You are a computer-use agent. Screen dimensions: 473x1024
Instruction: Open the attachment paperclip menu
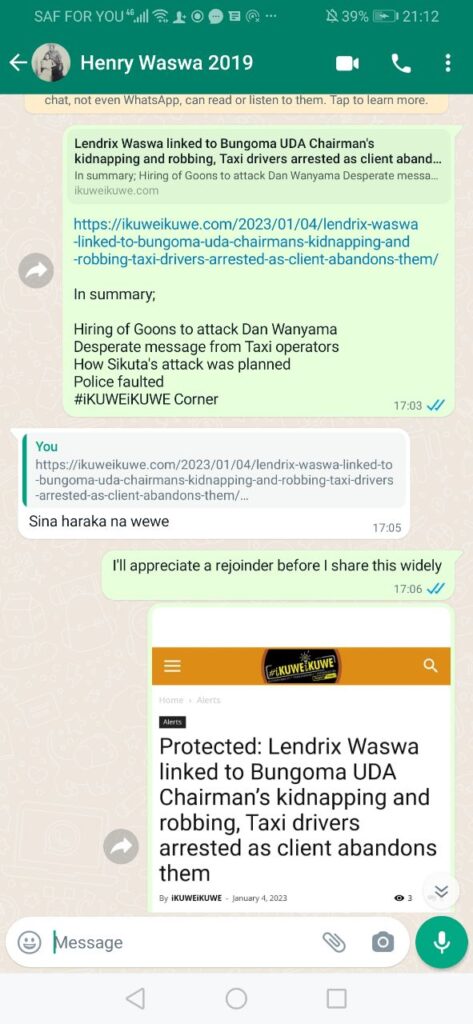click(x=334, y=942)
